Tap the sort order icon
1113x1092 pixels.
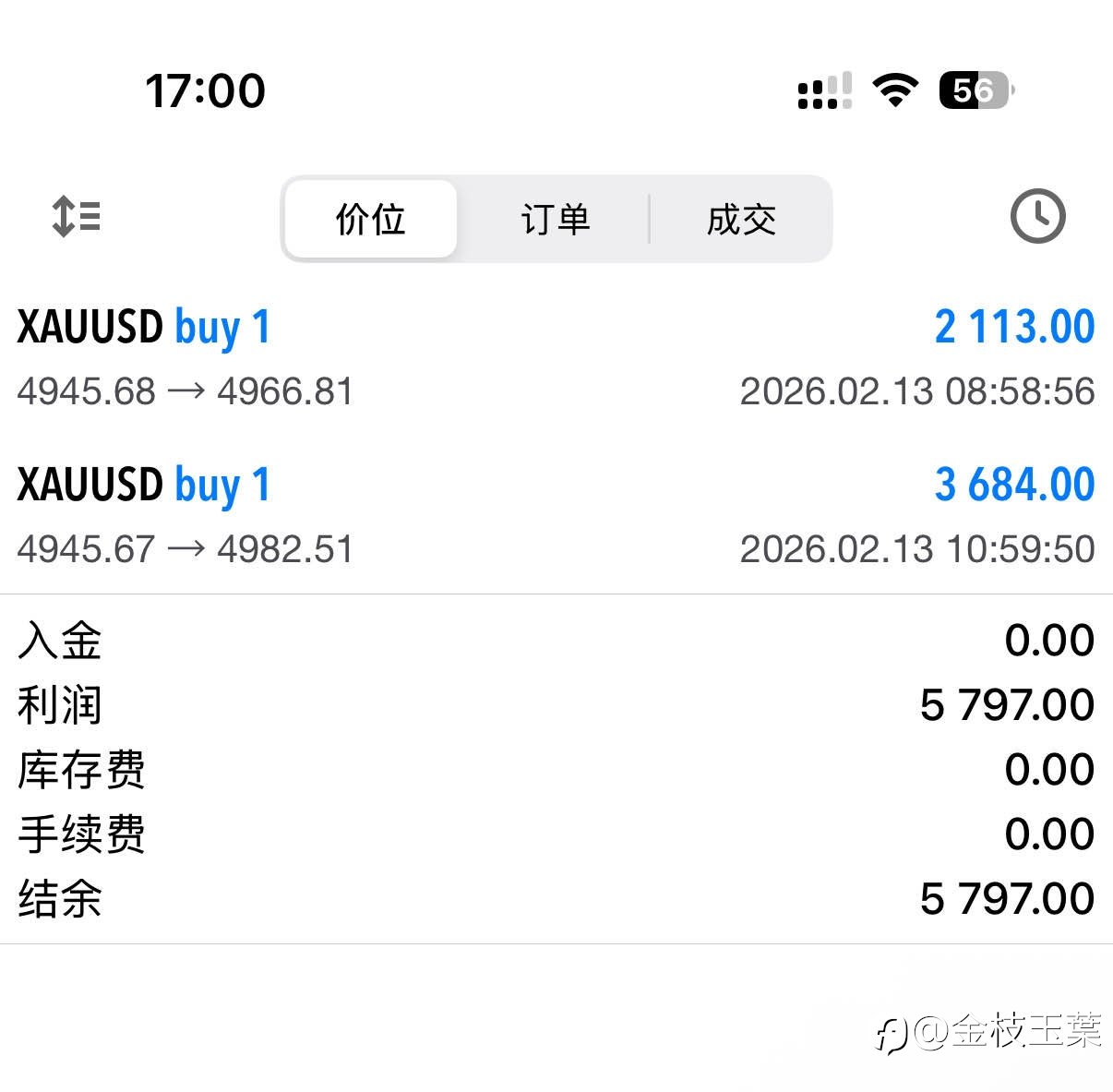point(77,217)
